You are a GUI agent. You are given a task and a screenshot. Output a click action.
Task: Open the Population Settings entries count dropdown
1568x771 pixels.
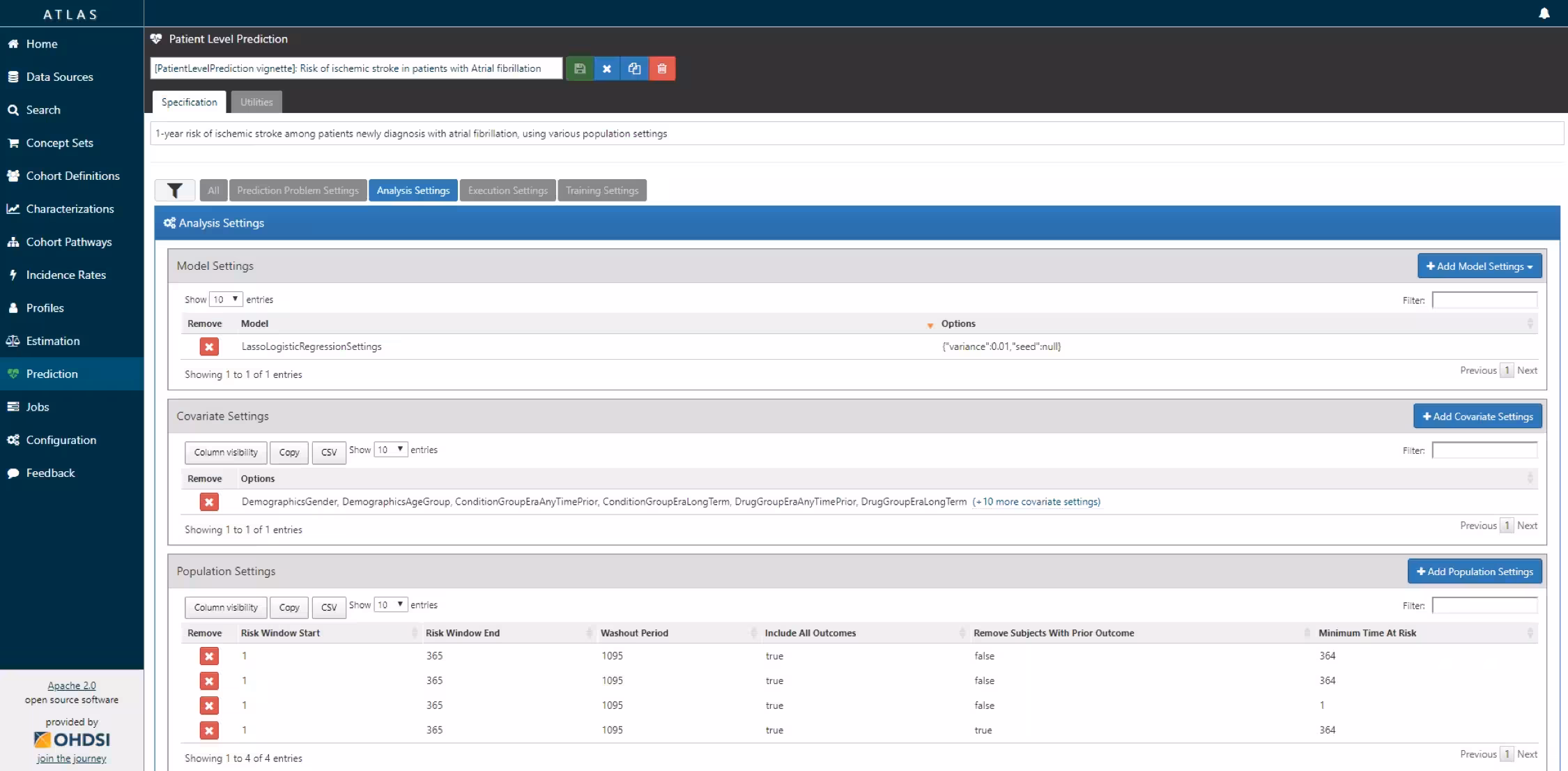(x=391, y=605)
